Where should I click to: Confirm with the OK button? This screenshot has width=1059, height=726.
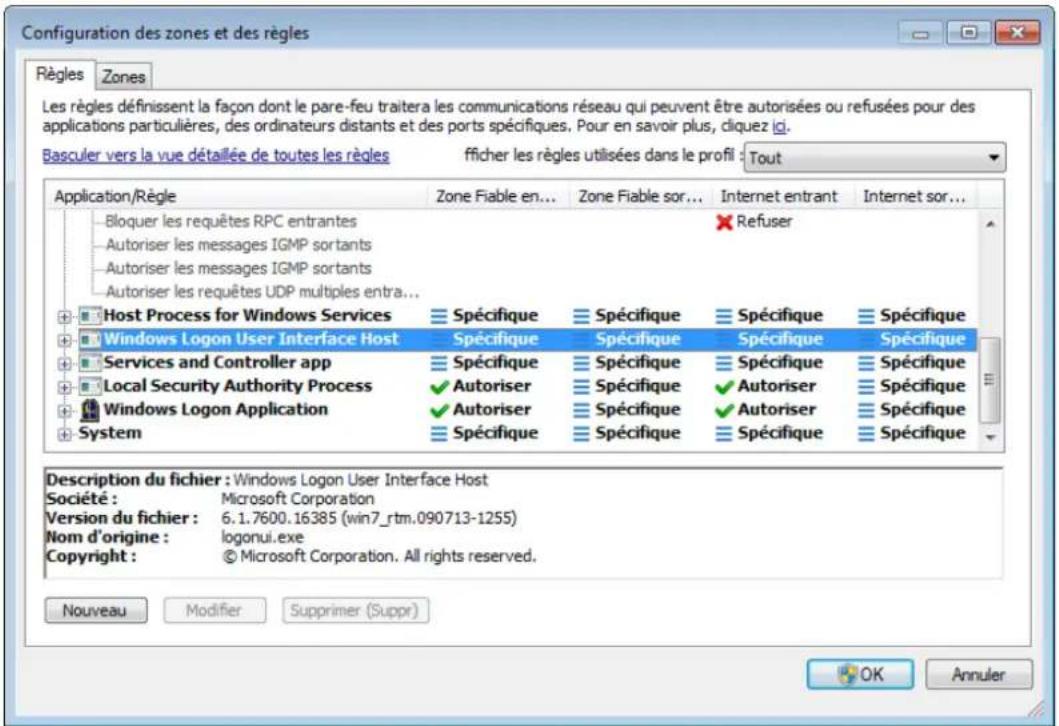pos(860,674)
